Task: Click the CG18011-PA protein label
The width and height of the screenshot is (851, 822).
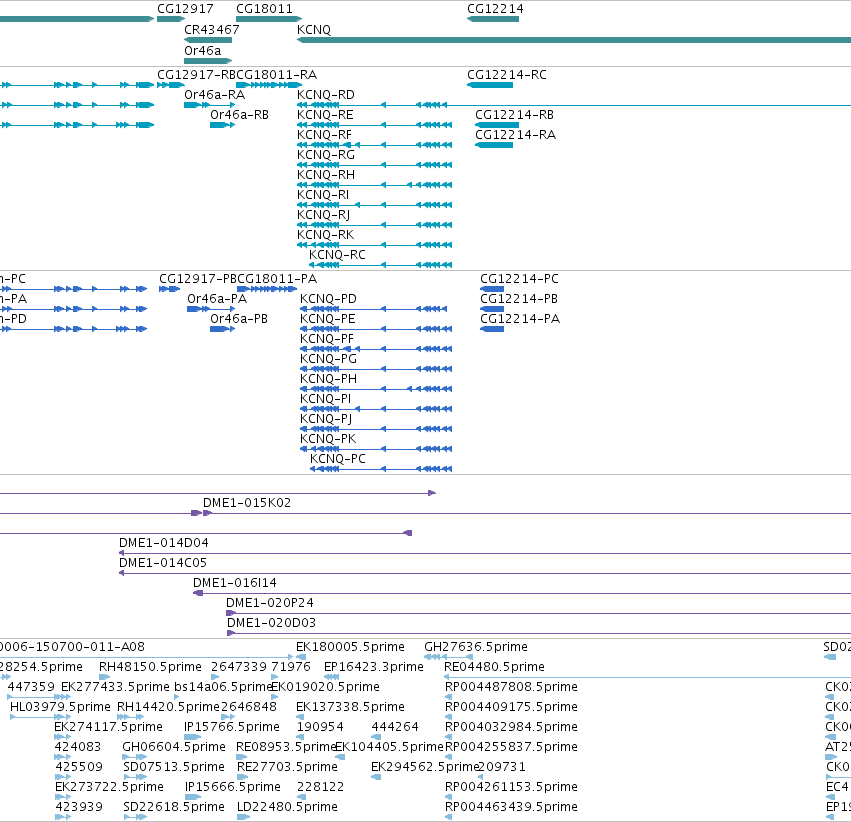Action: click(277, 279)
